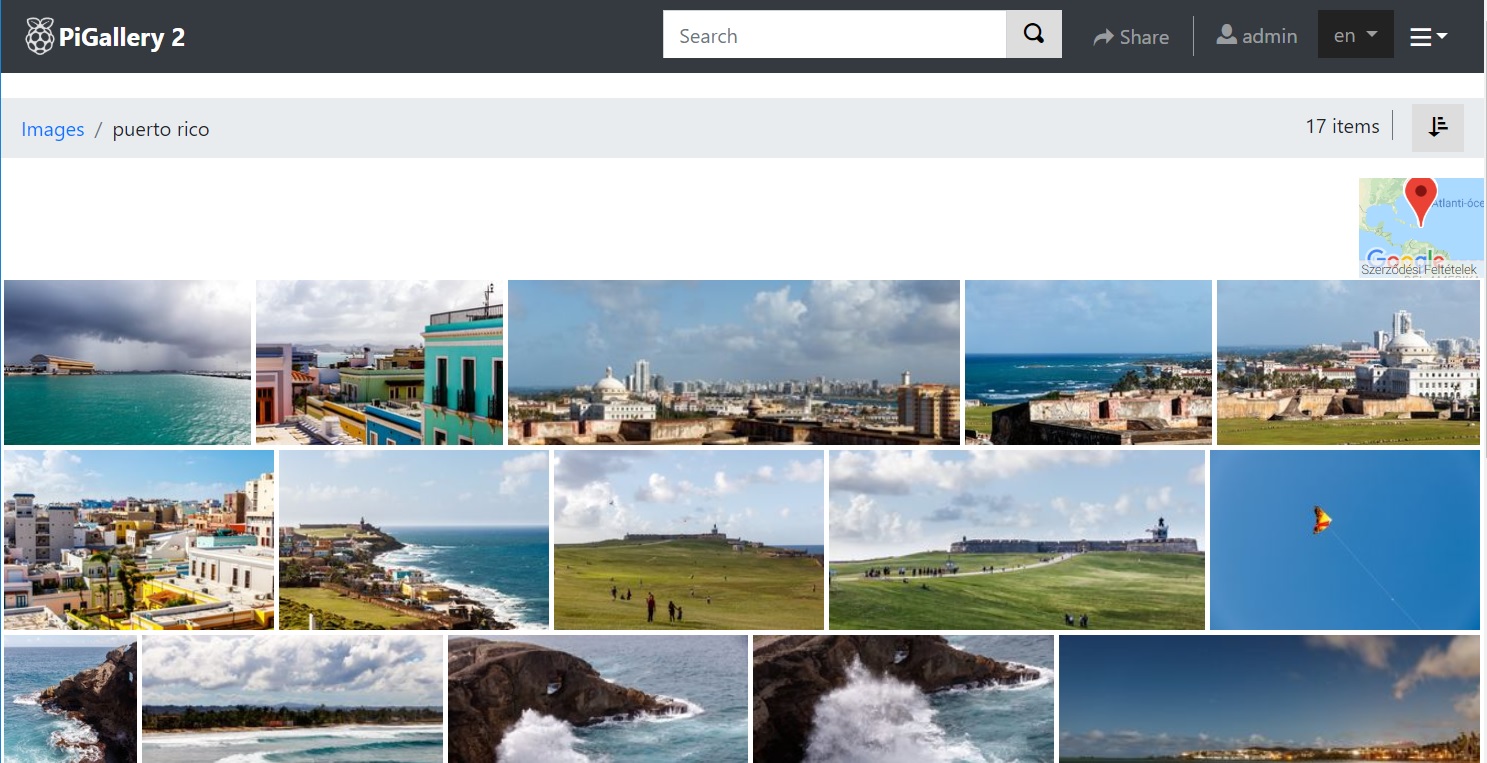Click the PiGallery 2 title text
The width and height of the screenshot is (1487, 763).
122,38
